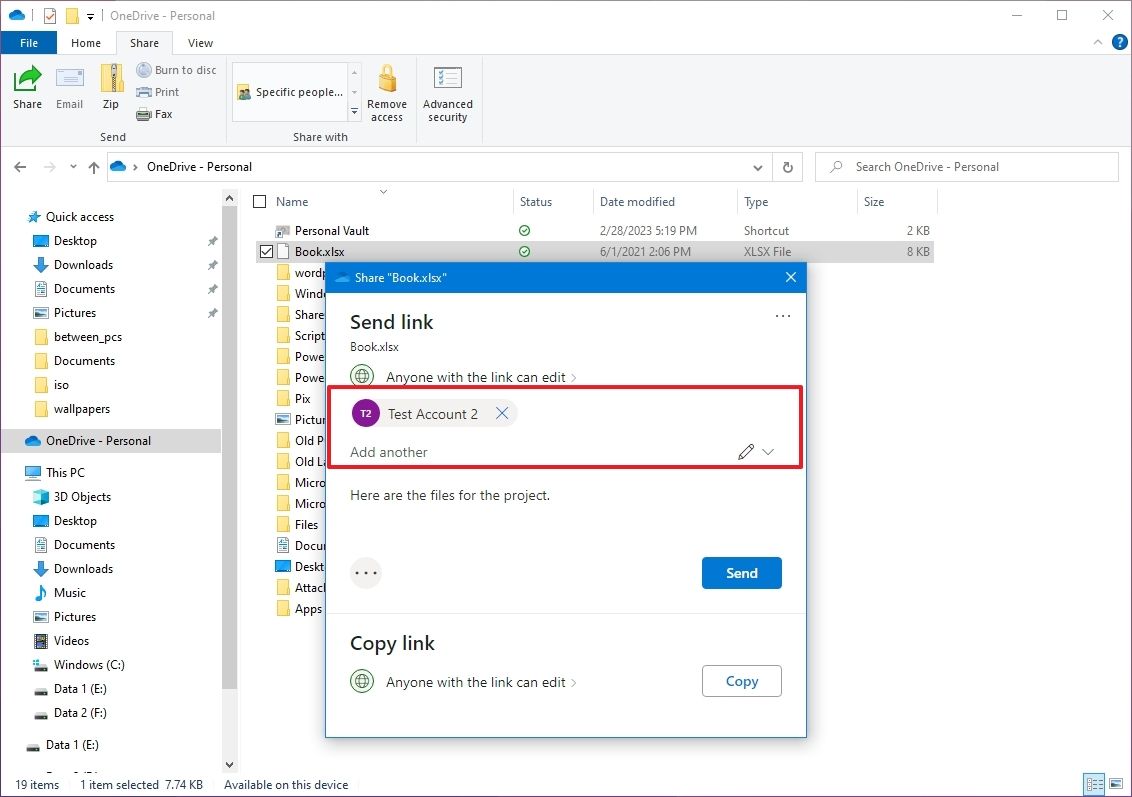The image size is (1132, 797).
Task: Open the Email share option
Action: click(x=69, y=88)
